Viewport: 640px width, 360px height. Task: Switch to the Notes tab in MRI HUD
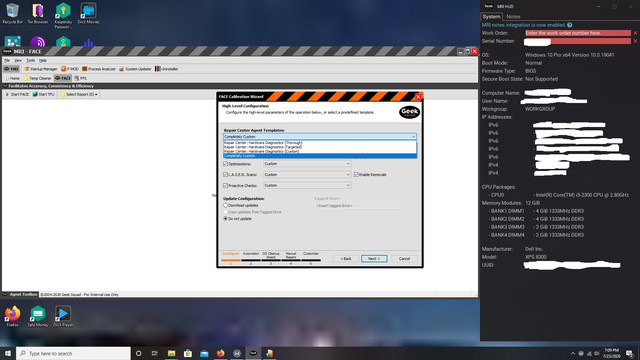(513, 17)
